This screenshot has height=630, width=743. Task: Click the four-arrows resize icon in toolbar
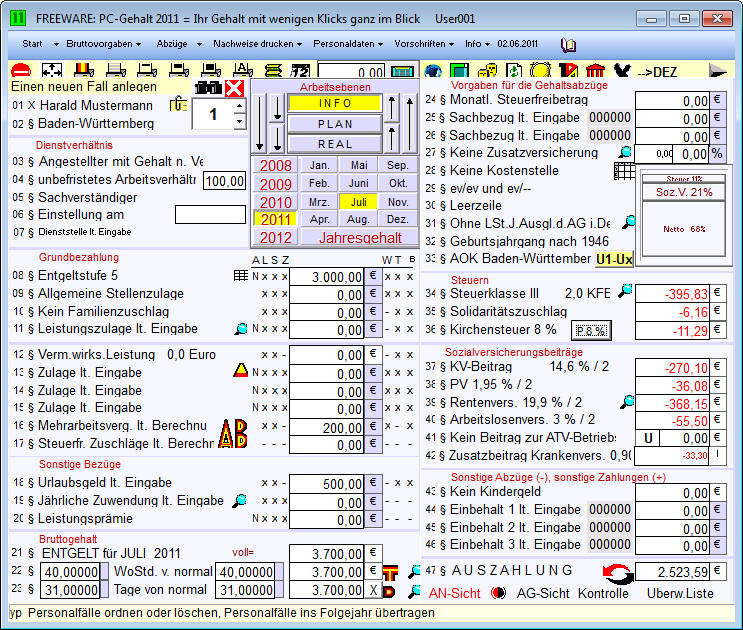point(52,71)
